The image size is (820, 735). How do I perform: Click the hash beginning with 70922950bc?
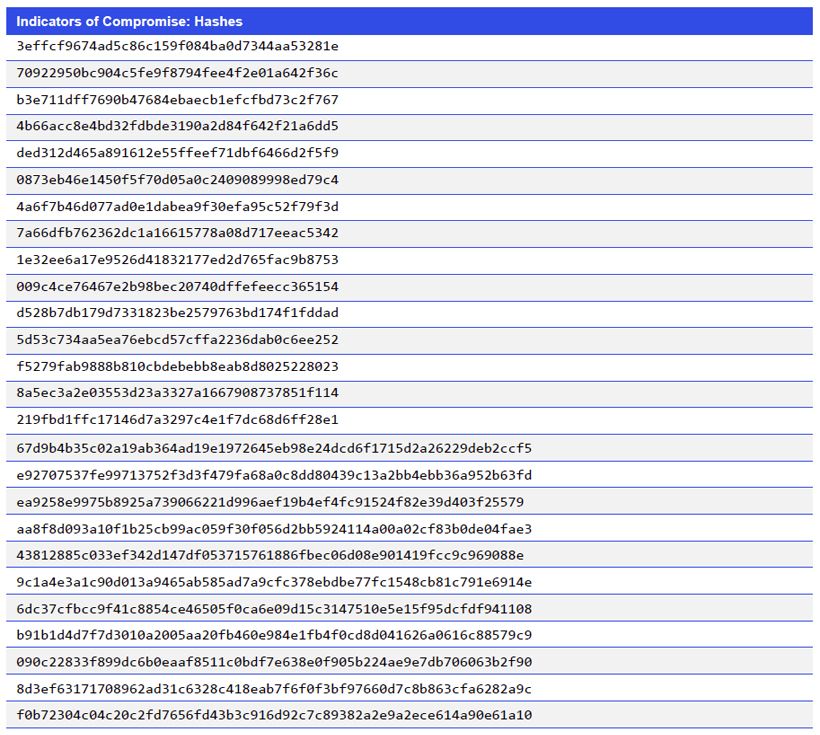[x=177, y=73]
